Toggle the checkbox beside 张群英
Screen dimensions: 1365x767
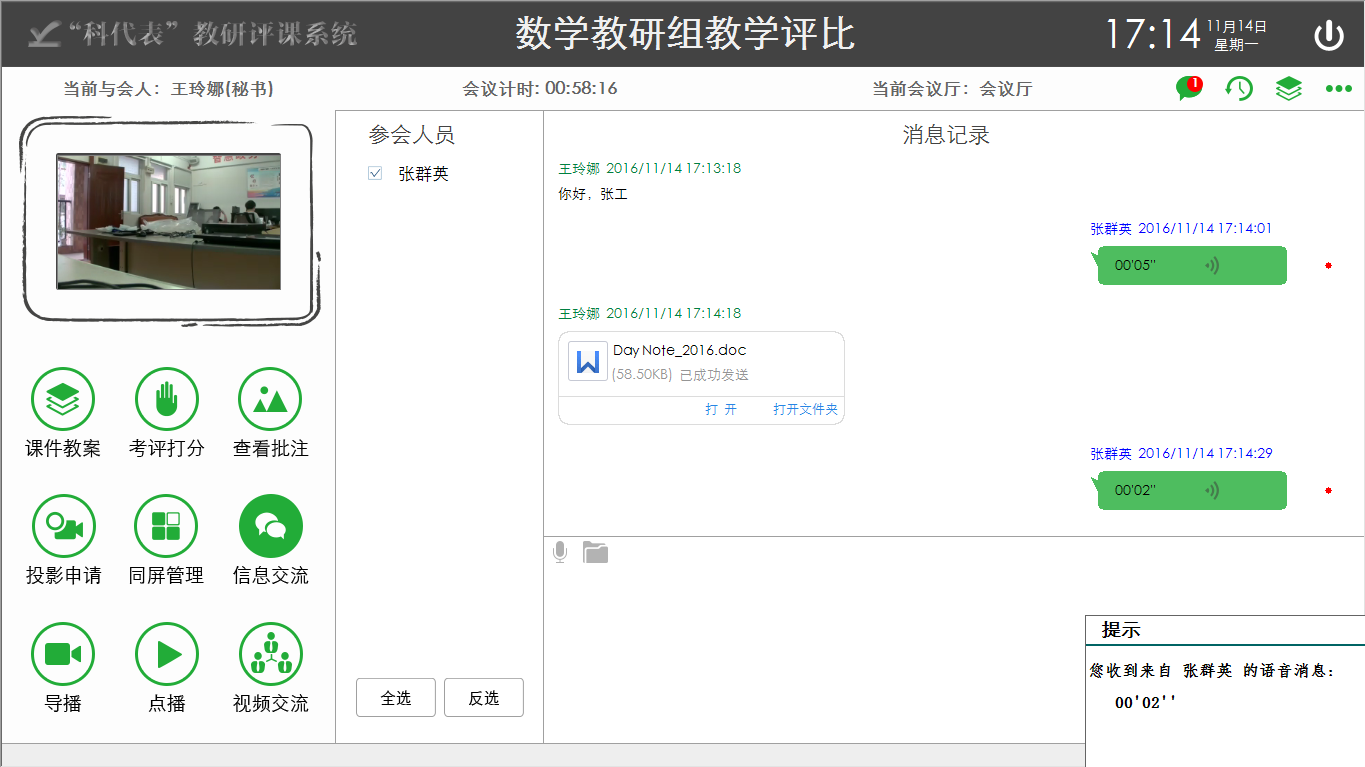click(375, 172)
